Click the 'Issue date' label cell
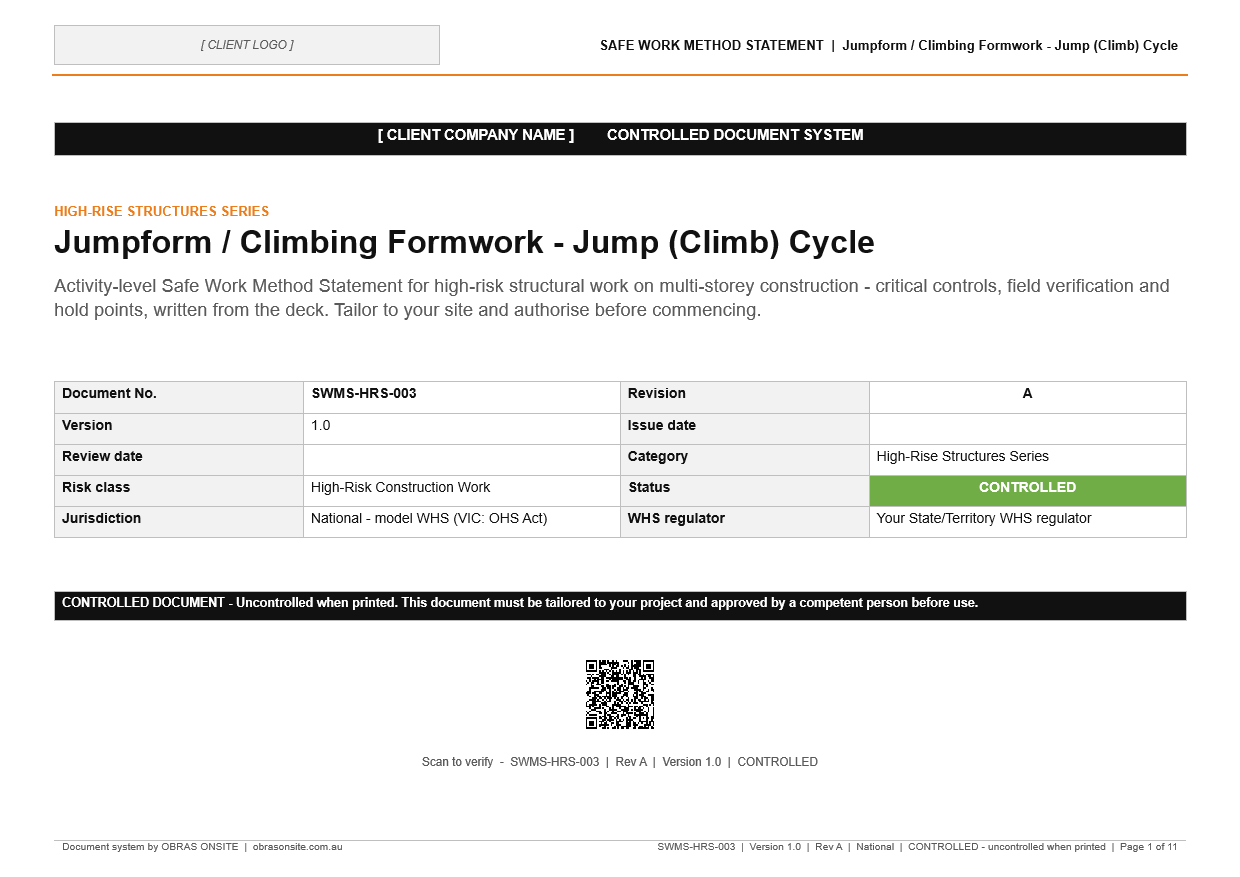The image size is (1240, 877). (745, 429)
